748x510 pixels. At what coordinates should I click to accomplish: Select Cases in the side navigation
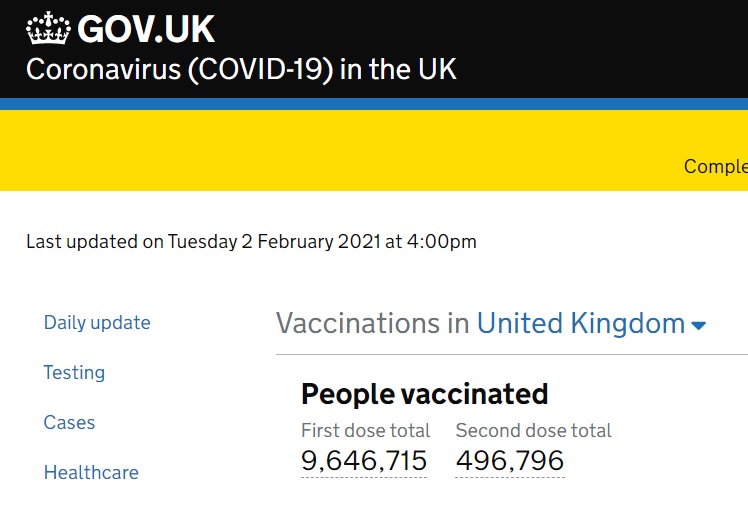(69, 422)
